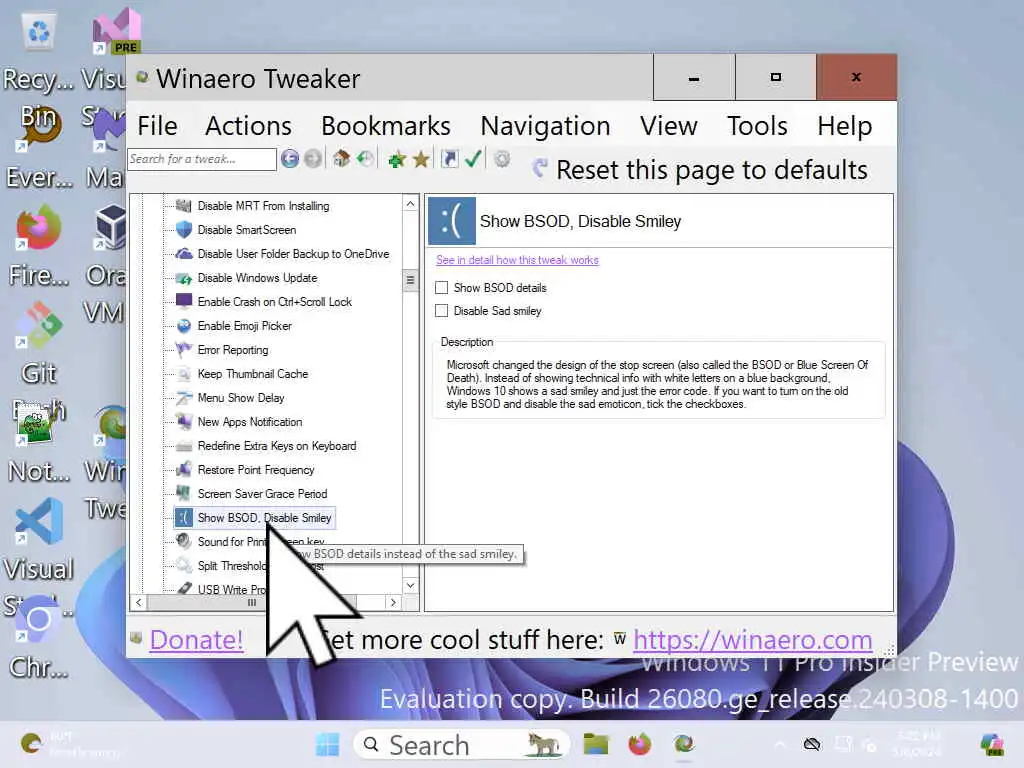1024x768 pixels.
Task: Click the sad face BSOD header icon
Action: coord(451,221)
